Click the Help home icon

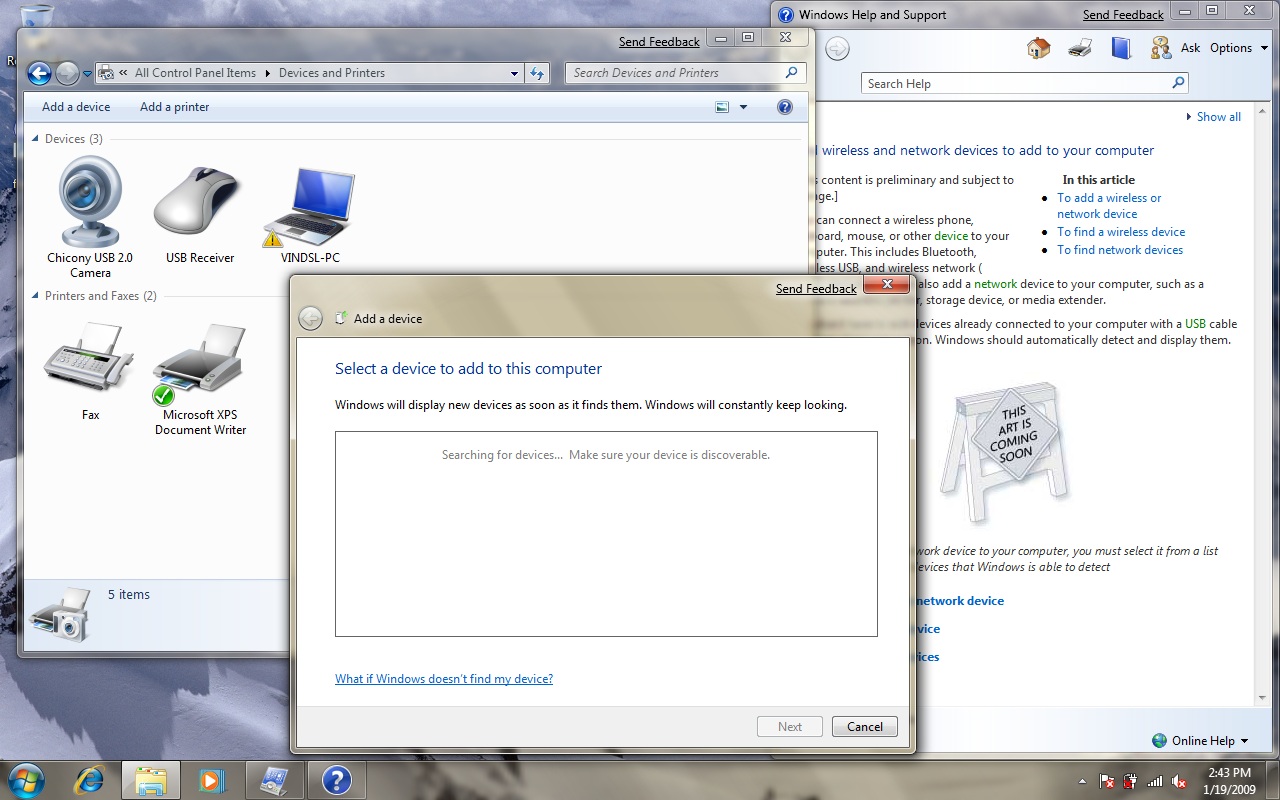point(1039,48)
